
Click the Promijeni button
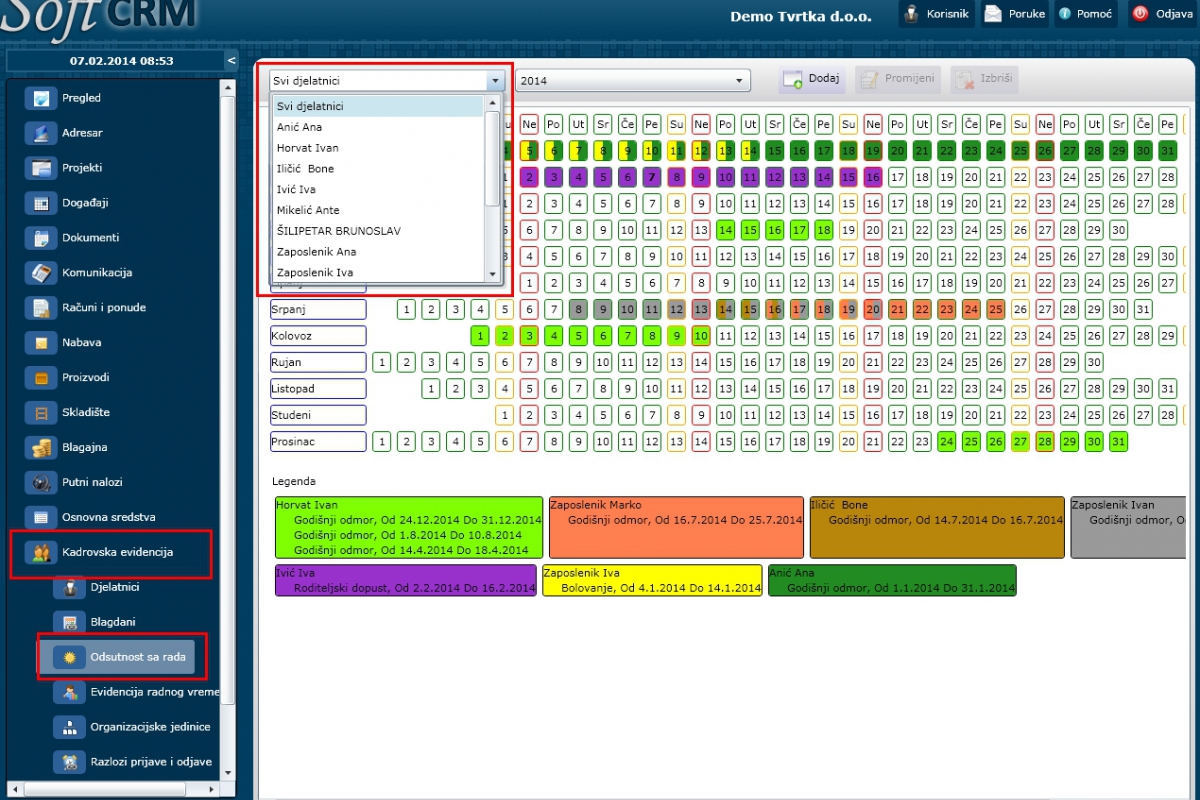898,80
